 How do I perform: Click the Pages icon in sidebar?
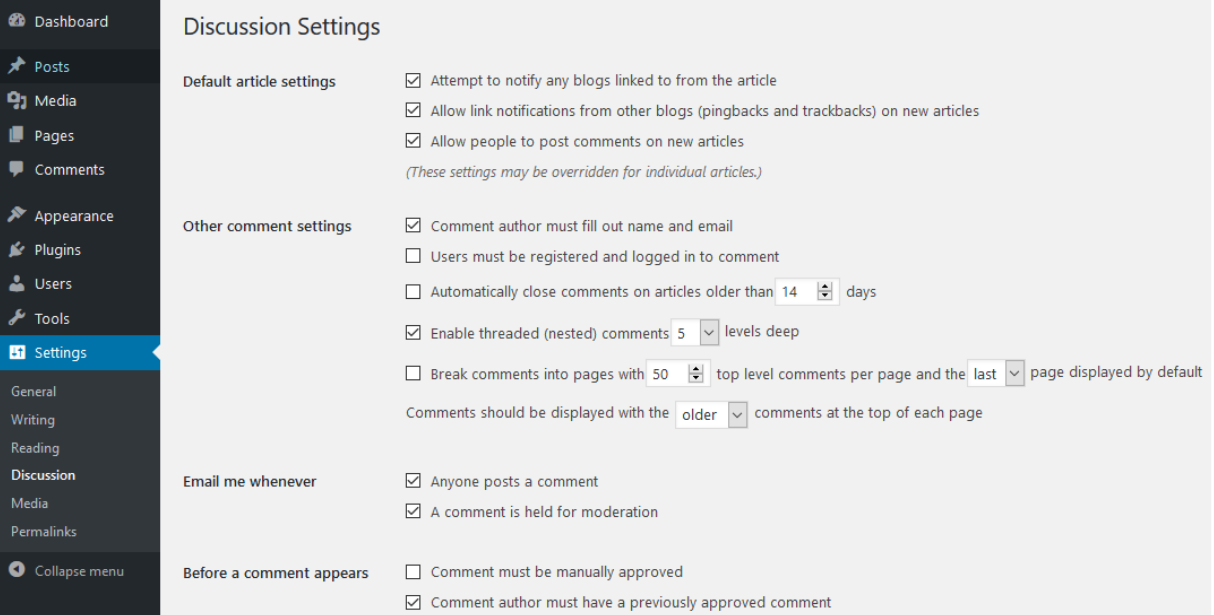16,135
